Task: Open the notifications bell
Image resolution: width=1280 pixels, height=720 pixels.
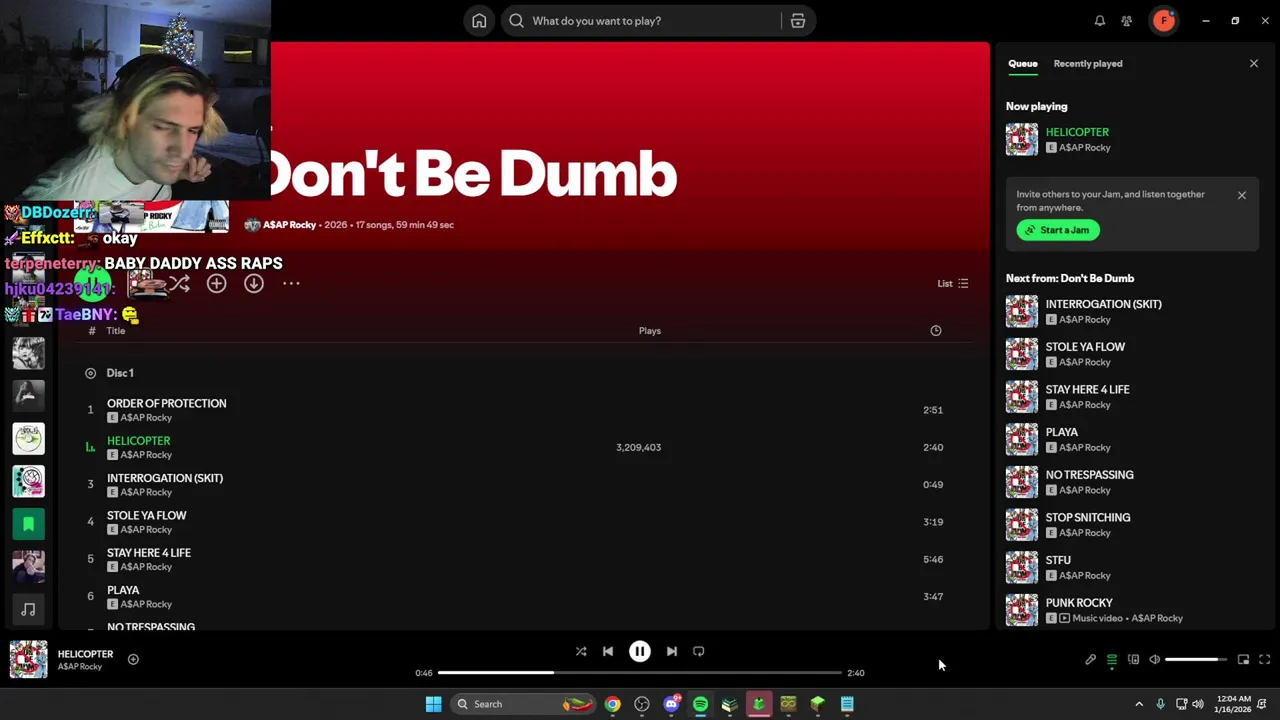Action: click(x=1100, y=21)
